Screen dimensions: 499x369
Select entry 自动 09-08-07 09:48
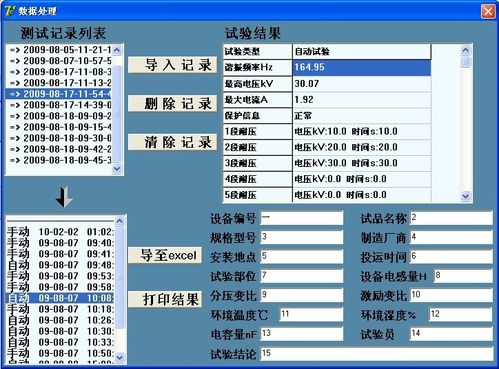tap(60, 265)
